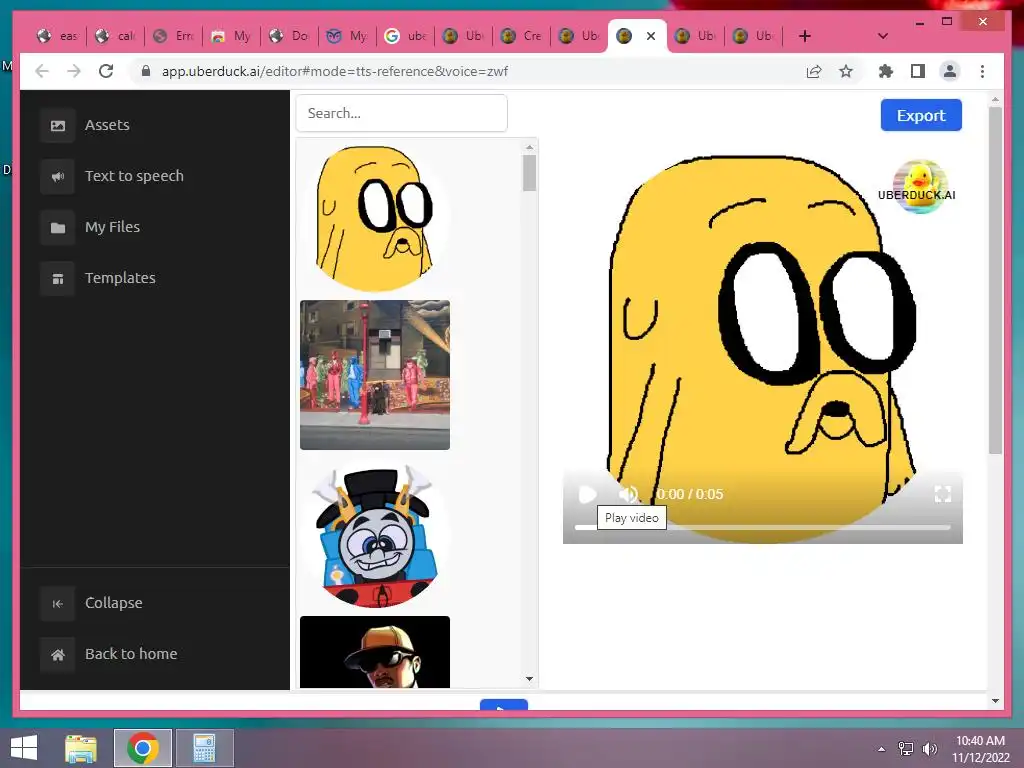
Task: Open a new browser tab
Action: coord(805,36)
